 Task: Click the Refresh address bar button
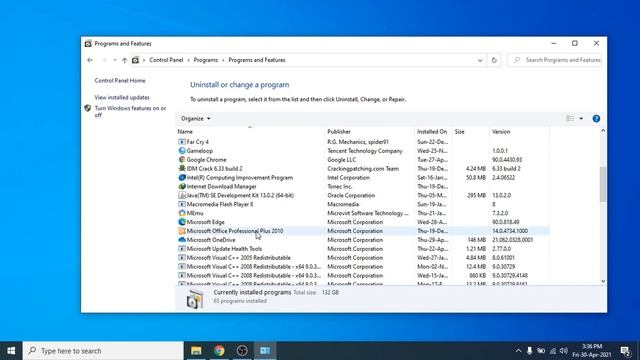point(494,60)
